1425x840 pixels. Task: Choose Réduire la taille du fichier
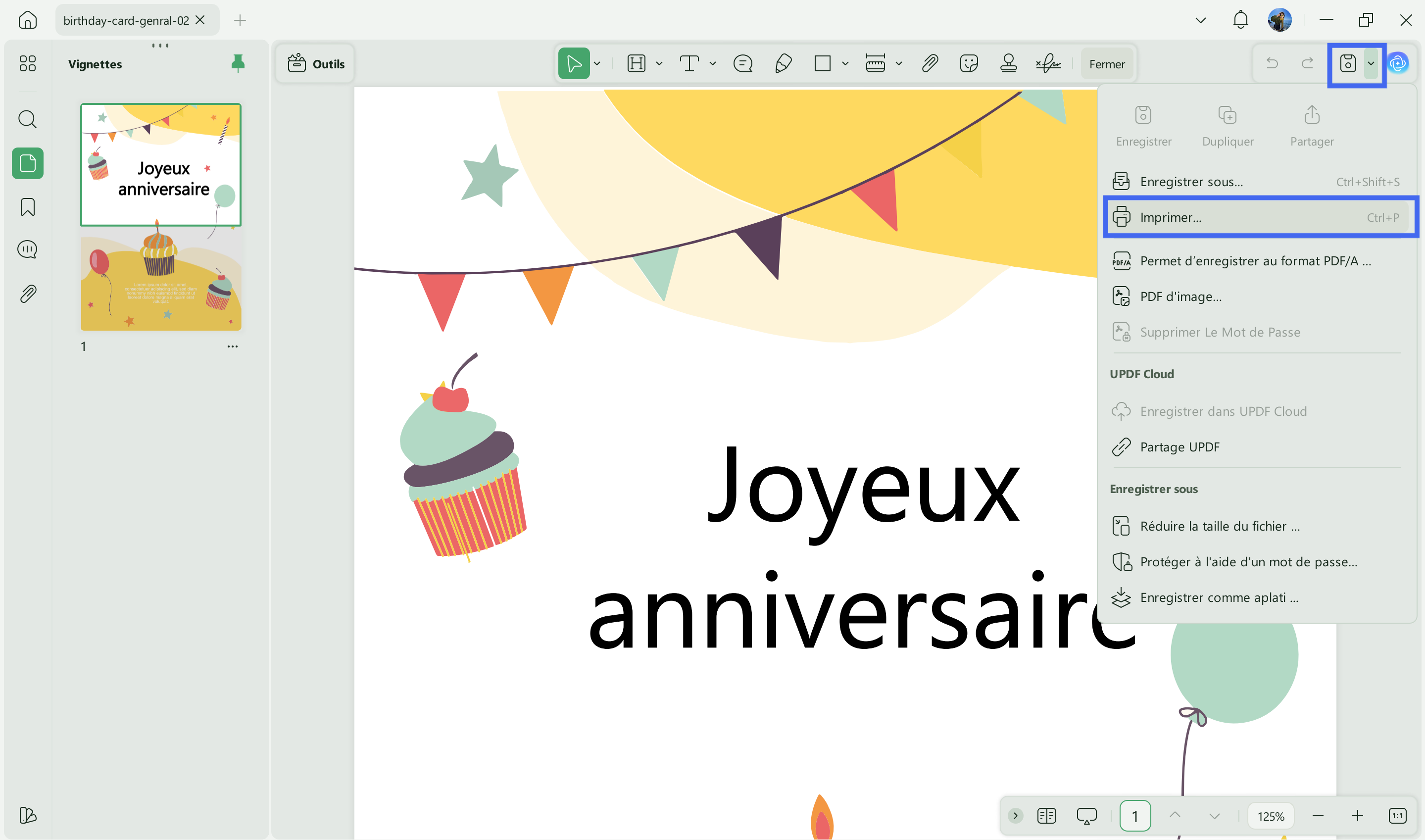[1256, 526]
